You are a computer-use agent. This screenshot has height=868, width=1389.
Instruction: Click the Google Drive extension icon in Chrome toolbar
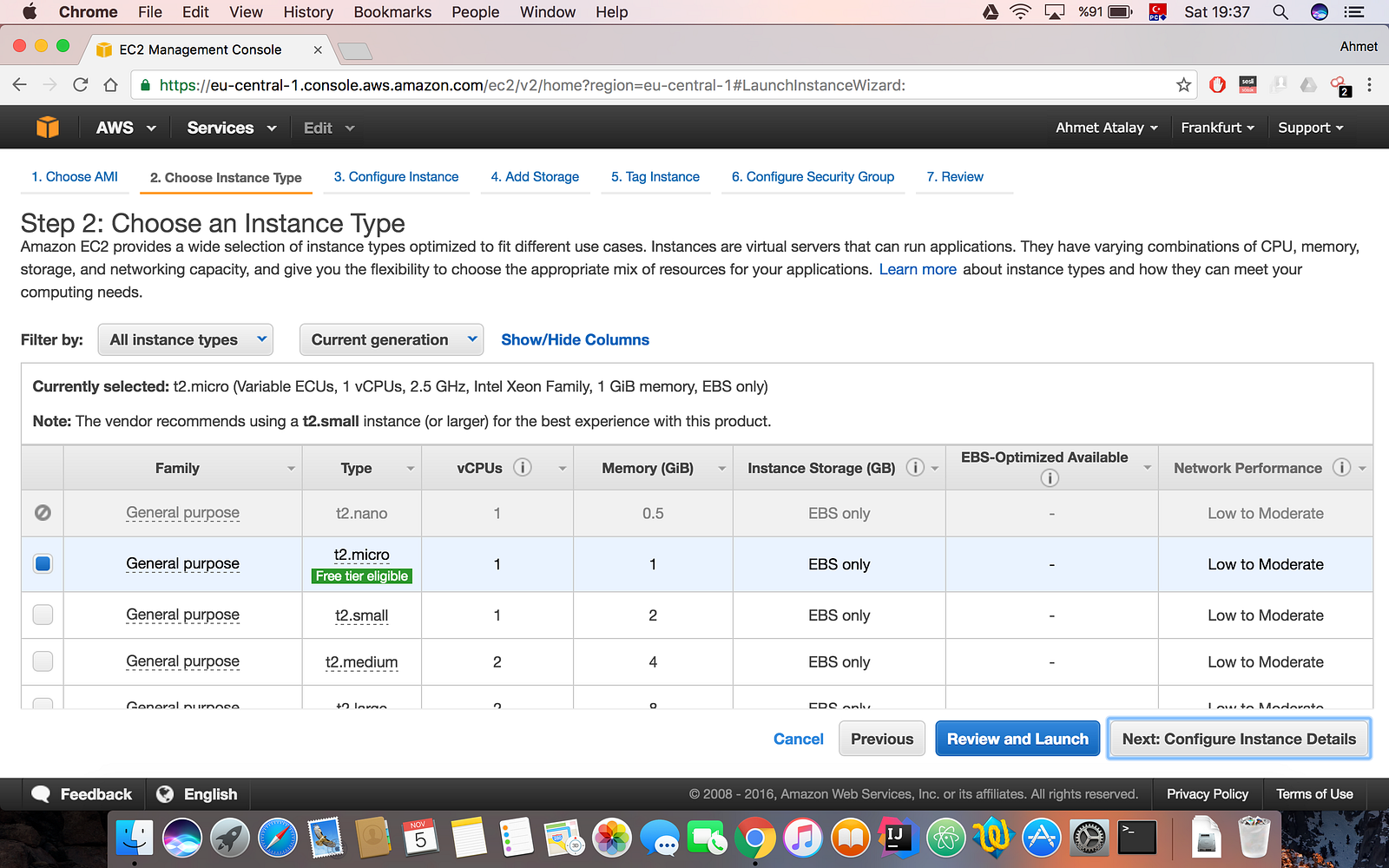[1308, 85]
